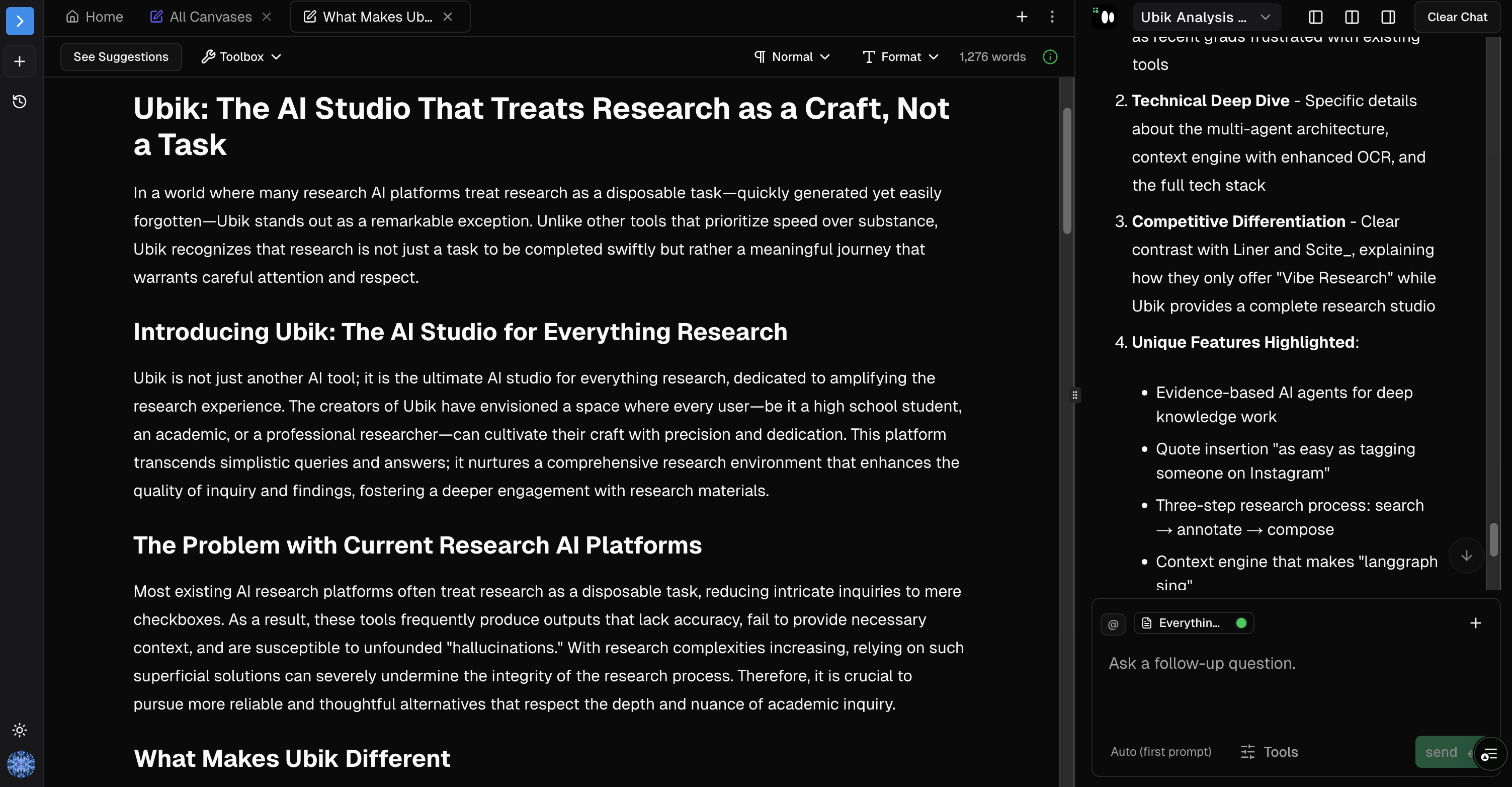Click the heading "What Makes Ubik Different"
The image size is (1512, 787).
coord(292,758)
